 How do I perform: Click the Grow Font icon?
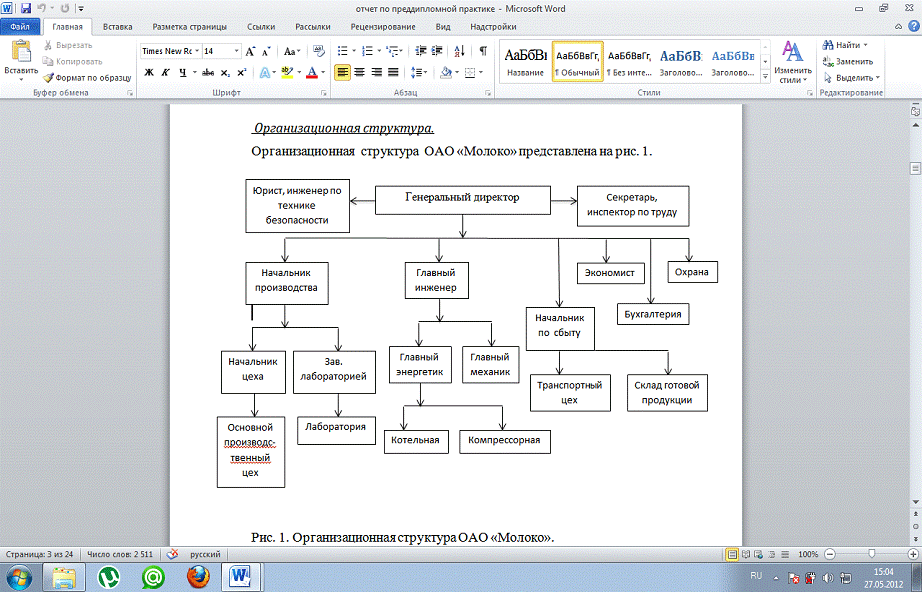click(252, 50)
